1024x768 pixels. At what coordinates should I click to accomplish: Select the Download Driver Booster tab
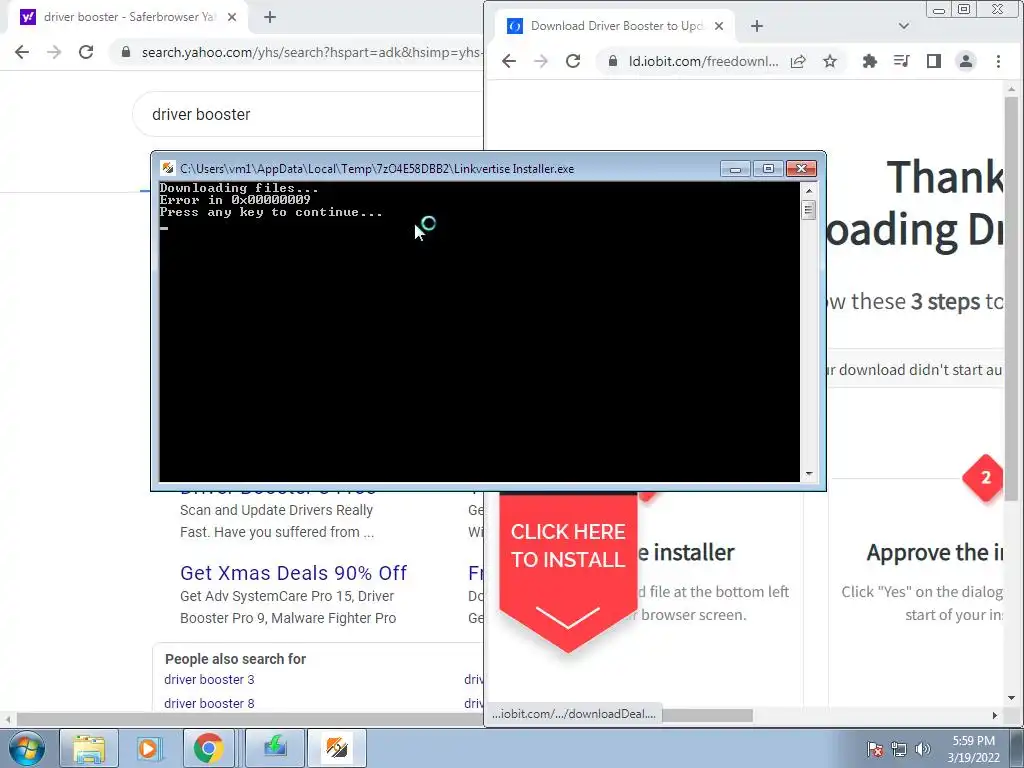point(614,26)
